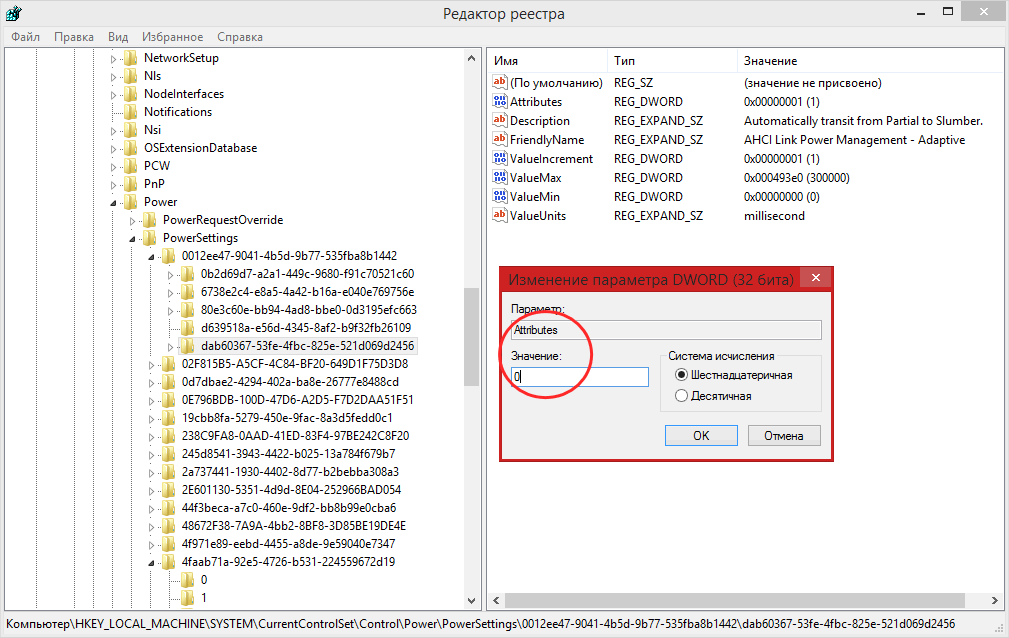This screenshot has width=1009, height=638.
Task: Click the ValueUnits string value icon
Action: tap(500, 216)
